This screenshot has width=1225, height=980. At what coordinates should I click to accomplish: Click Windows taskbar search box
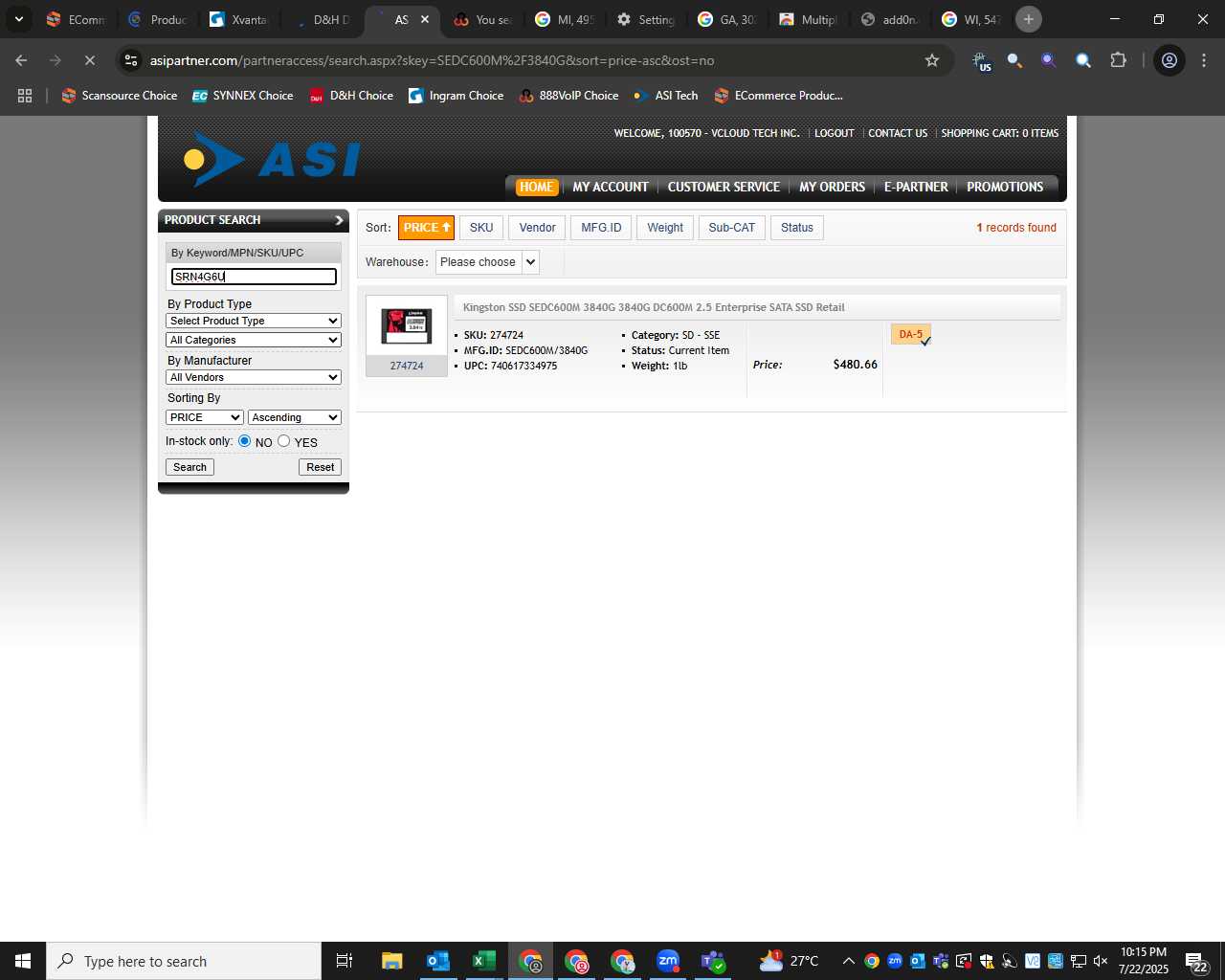(184, 961)
